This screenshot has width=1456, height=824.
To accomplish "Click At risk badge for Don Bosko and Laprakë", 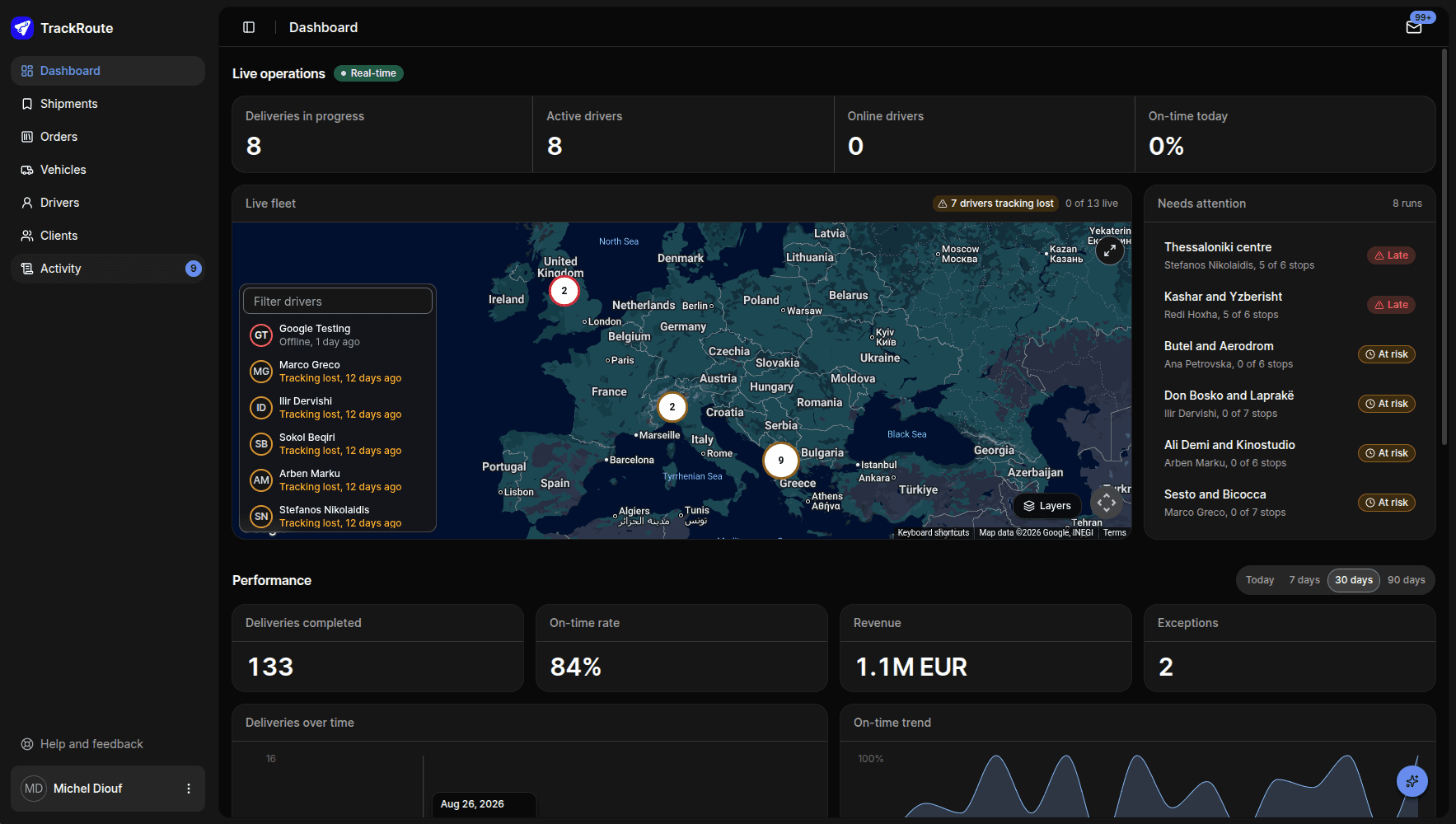I will 1387,404.
